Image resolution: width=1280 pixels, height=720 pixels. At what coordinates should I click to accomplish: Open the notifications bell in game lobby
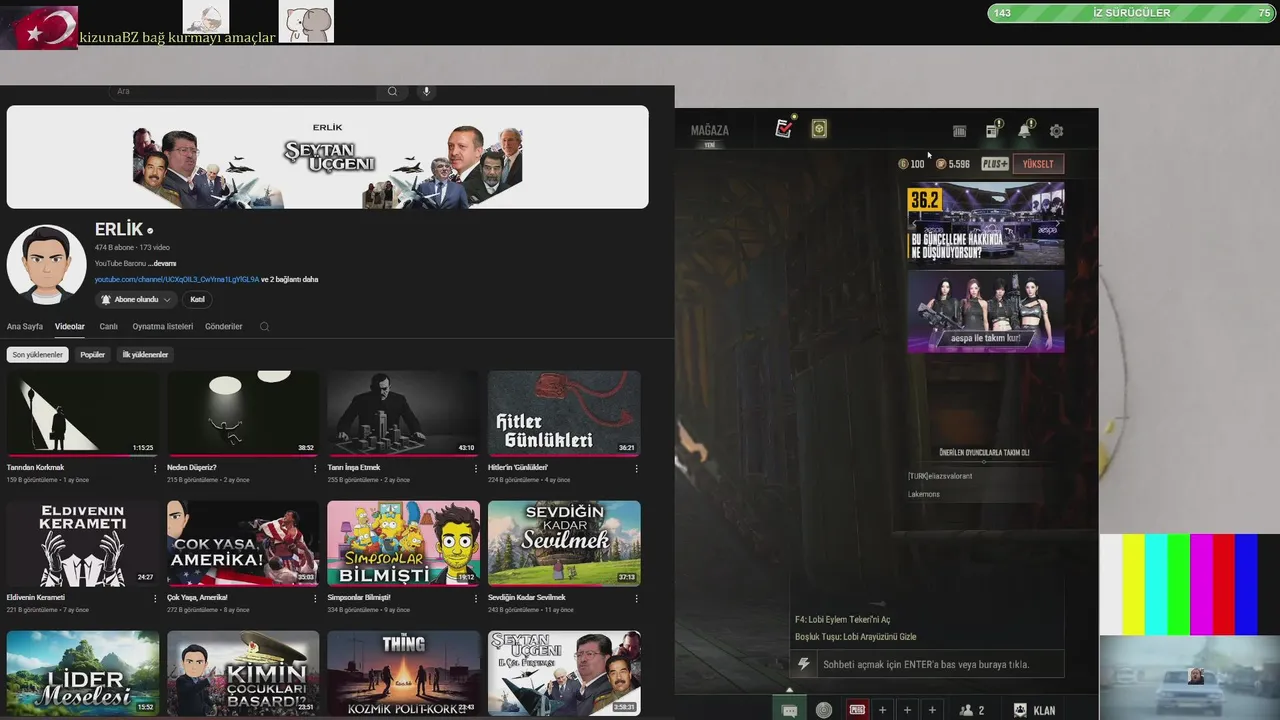coord(1025,130)
